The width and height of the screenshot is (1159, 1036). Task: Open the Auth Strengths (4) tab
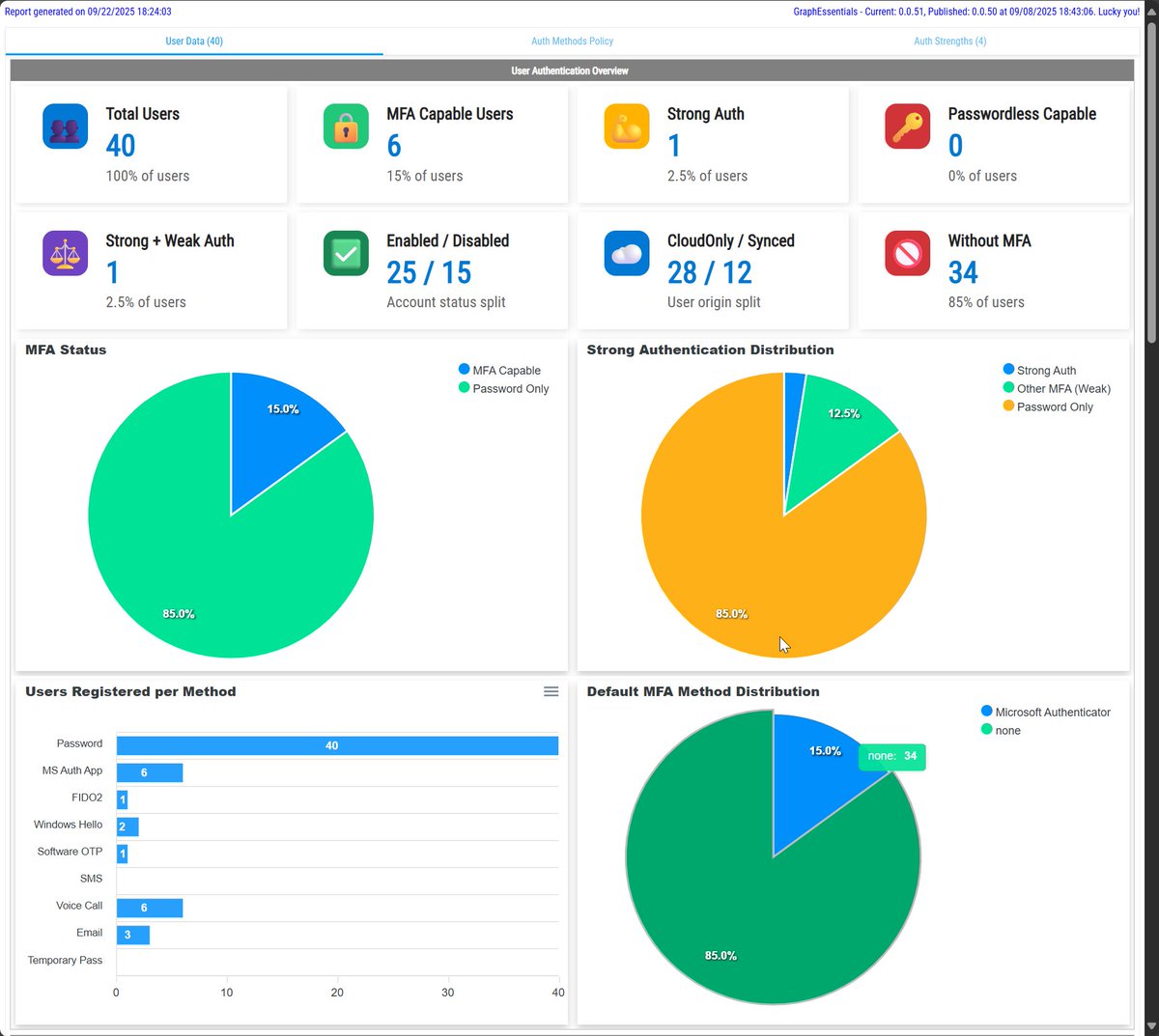(x=950, y=42)
